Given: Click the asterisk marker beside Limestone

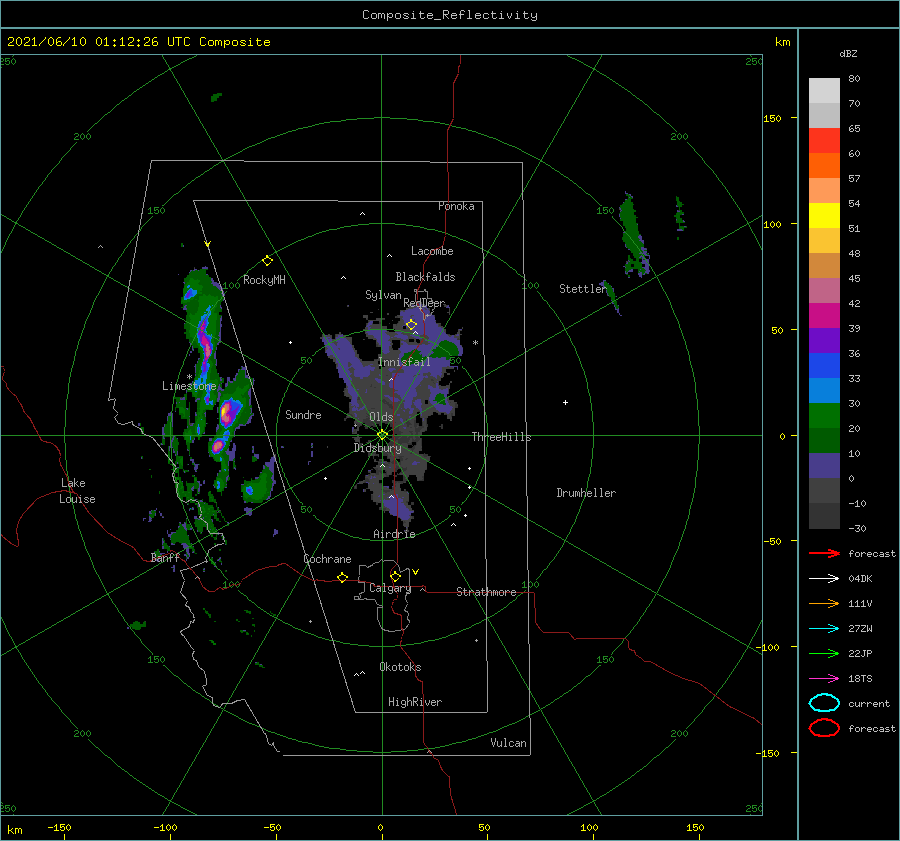Looking at the screenshot, I should [189, 377].
